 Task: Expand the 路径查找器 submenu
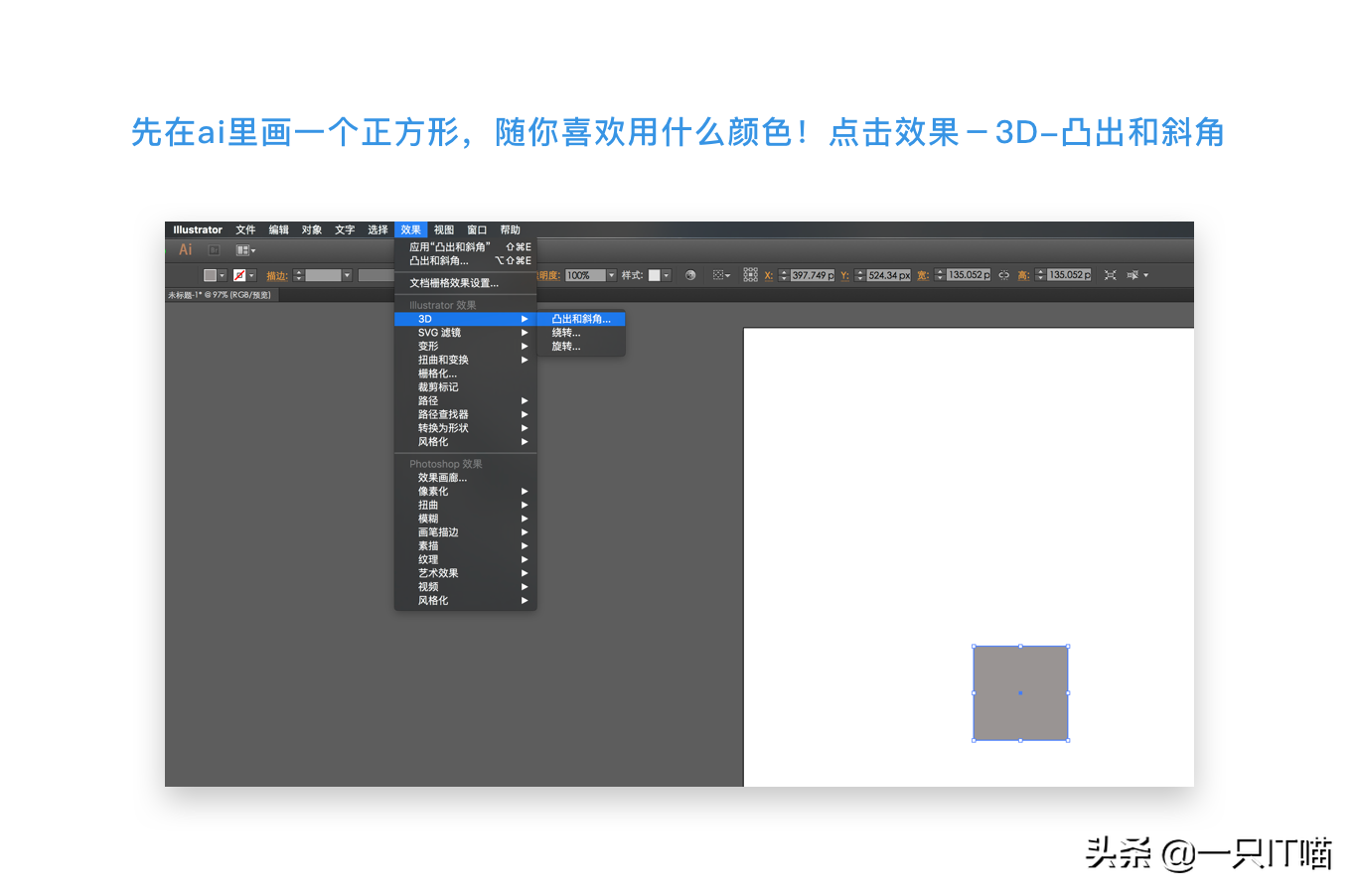pos(466,414)
